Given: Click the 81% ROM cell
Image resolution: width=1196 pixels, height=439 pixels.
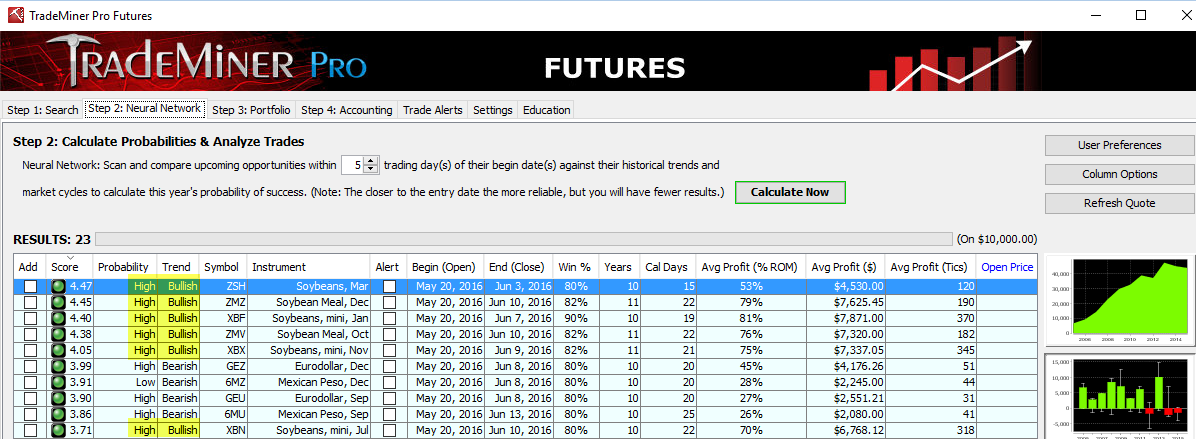Looking at the screenshot, I should pos(749,317).
